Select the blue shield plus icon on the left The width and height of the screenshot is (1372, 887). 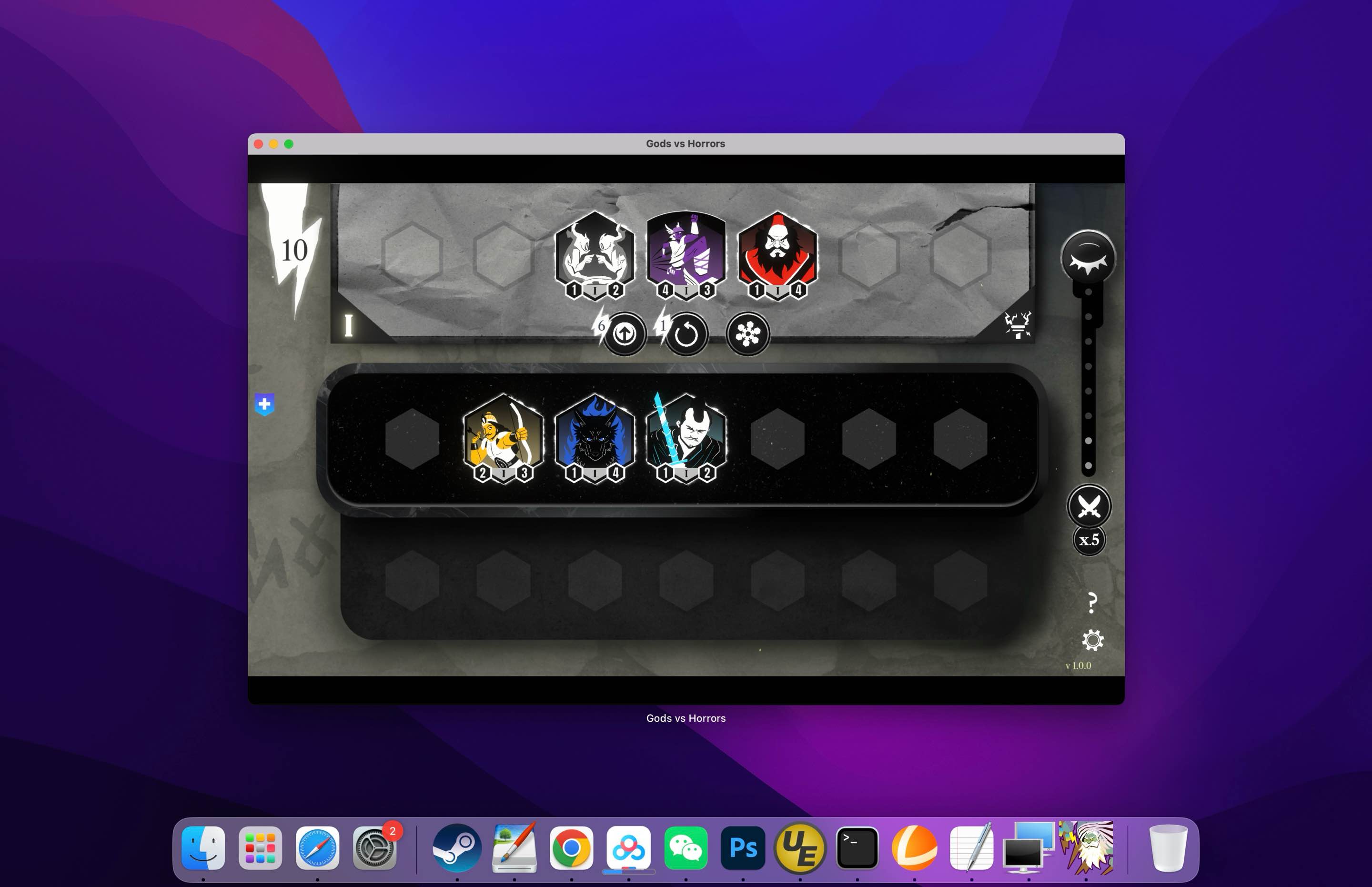(x=264, y=405)
